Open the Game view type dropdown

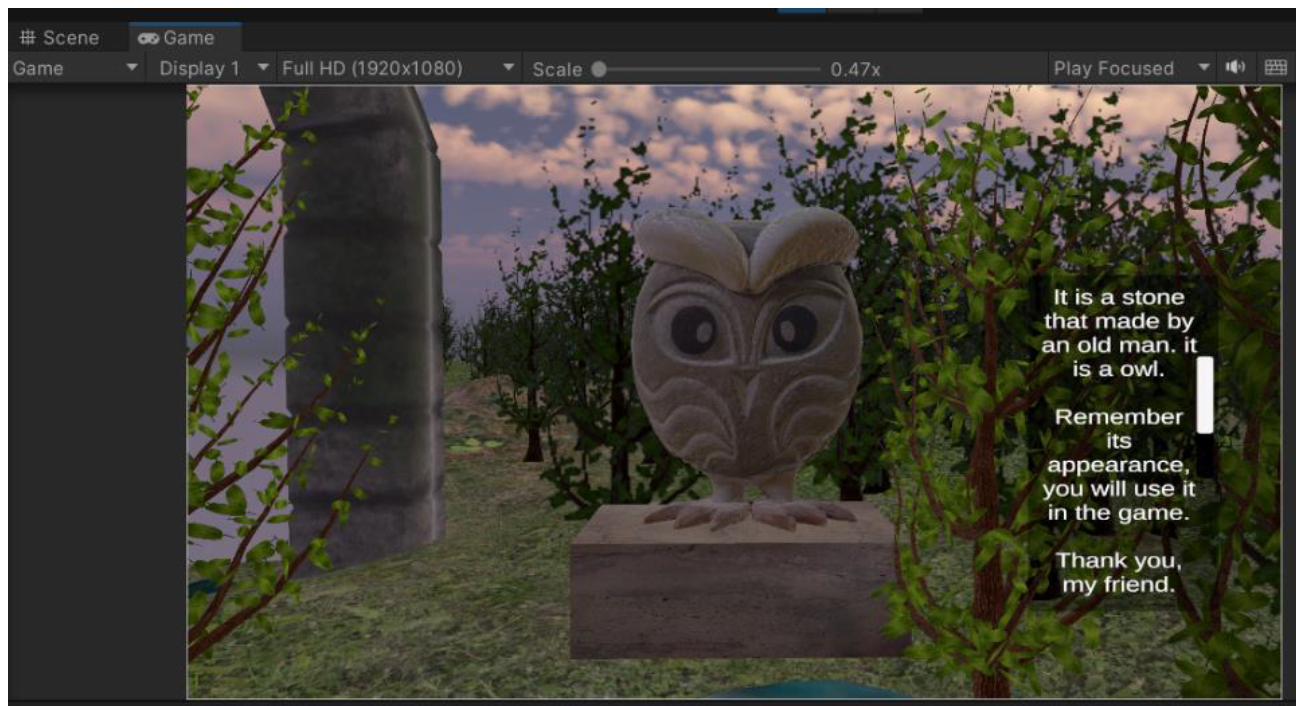(x=75, y=69)
